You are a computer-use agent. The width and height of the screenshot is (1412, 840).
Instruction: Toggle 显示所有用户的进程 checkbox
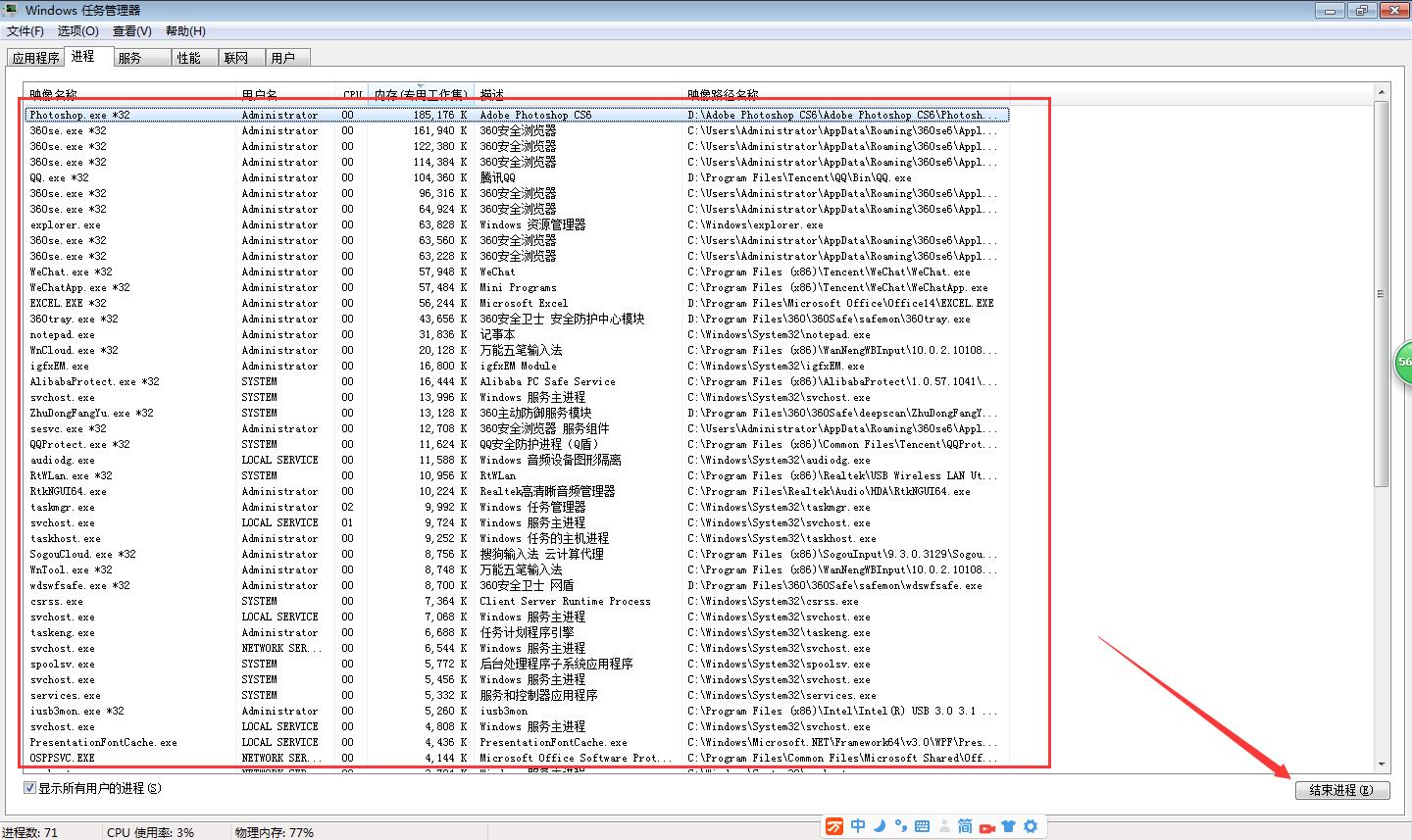click(29, 788)
